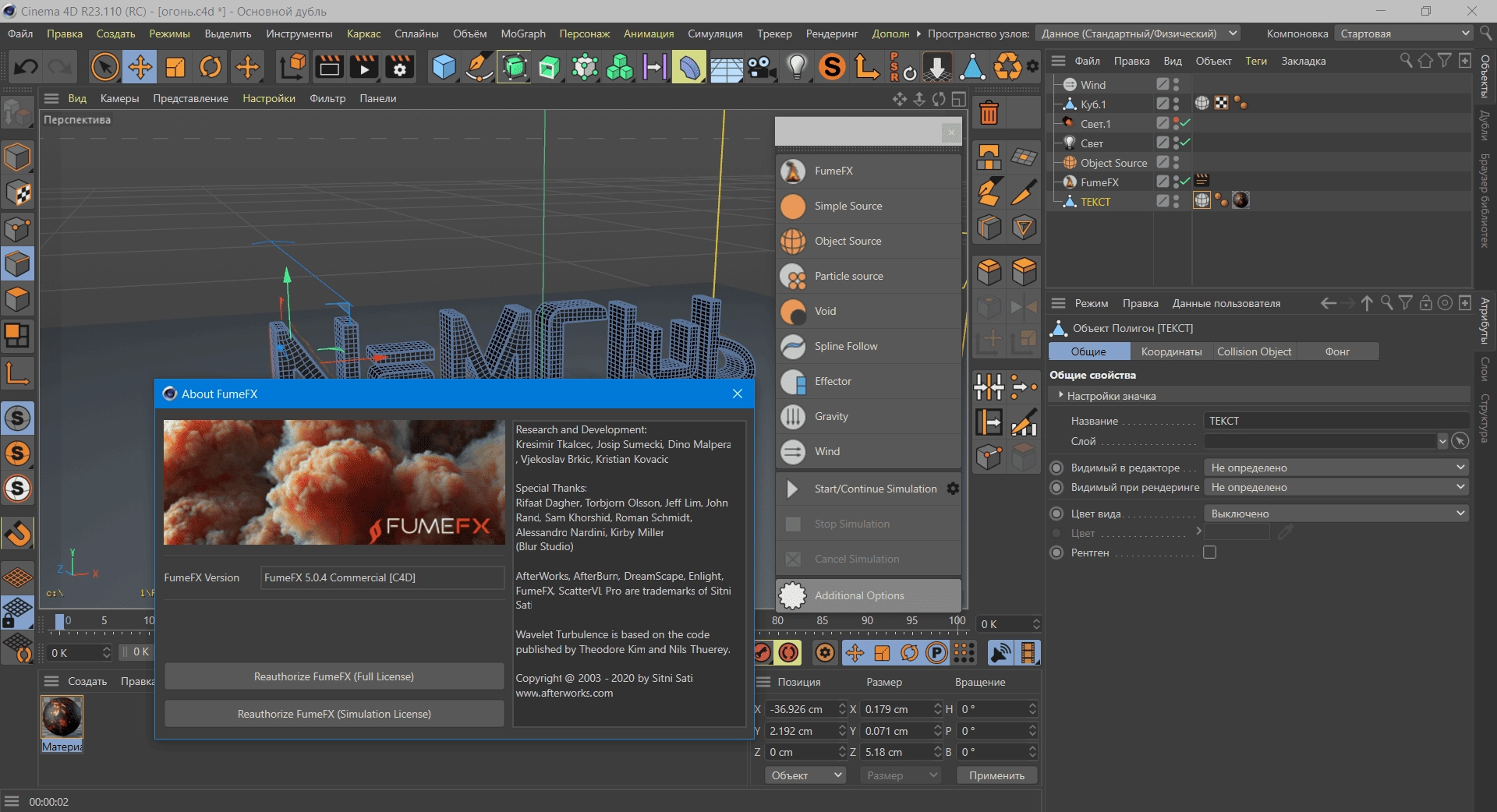Add an Effector from FumeFX palette
This screenshot has height=812, width=1497.
(868, 381)
